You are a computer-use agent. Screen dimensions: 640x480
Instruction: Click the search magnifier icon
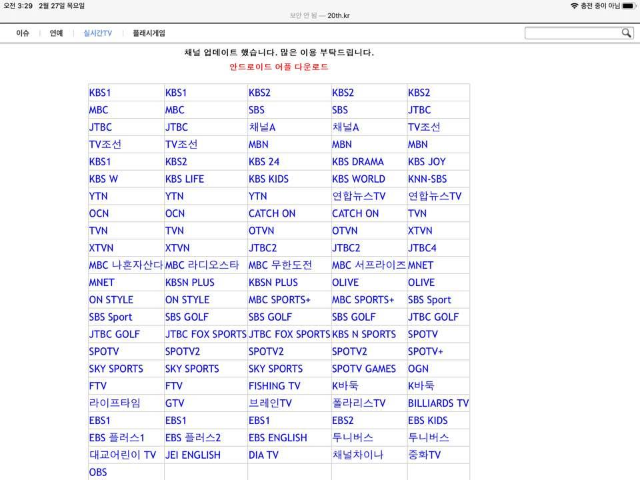(x=626, y=33)
